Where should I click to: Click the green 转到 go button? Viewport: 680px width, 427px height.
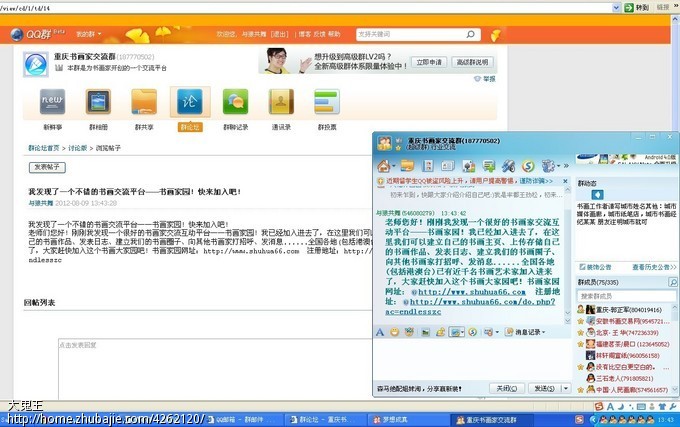(x=637, y=7)
